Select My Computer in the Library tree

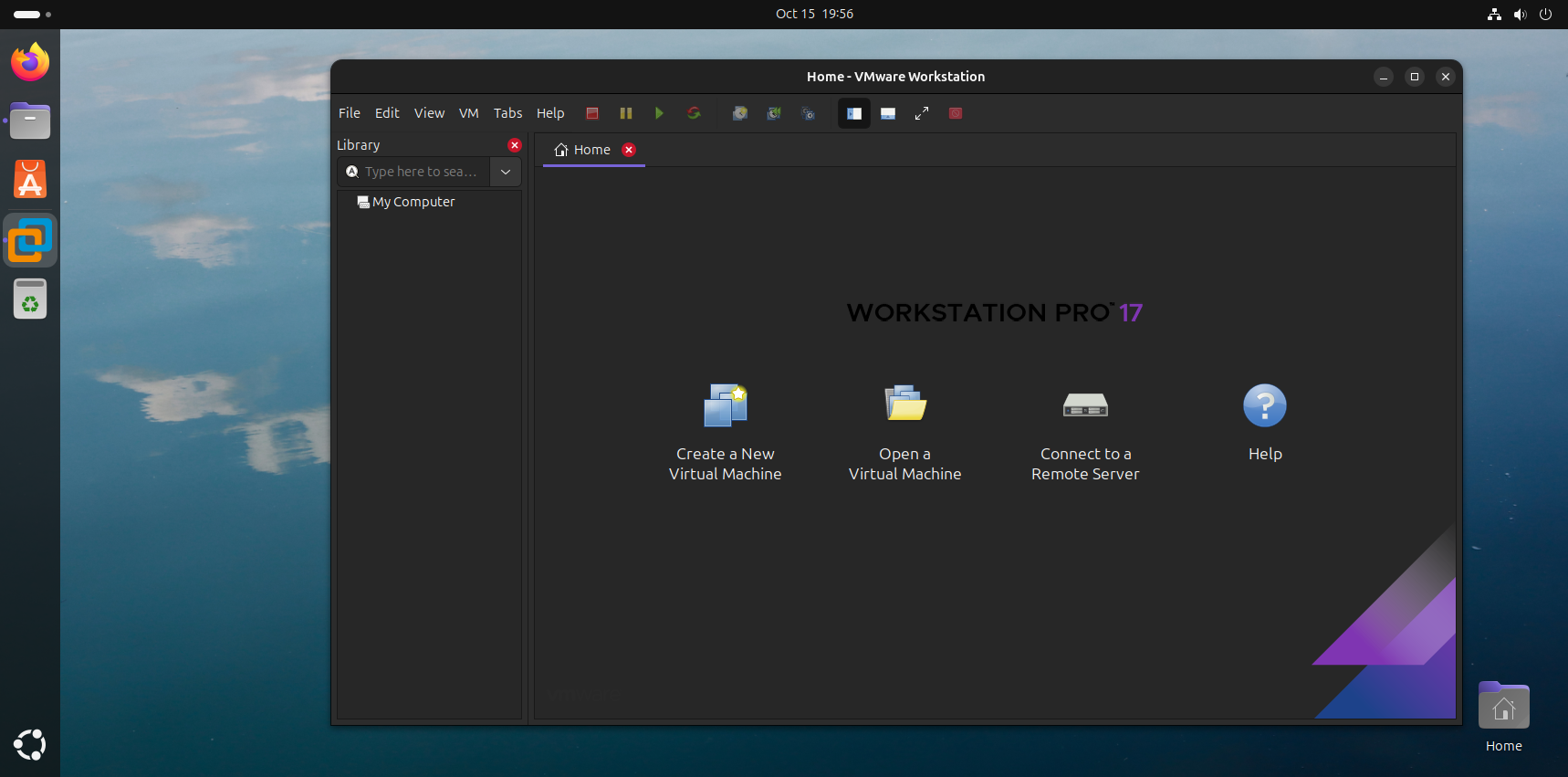(x=406, y=202)
